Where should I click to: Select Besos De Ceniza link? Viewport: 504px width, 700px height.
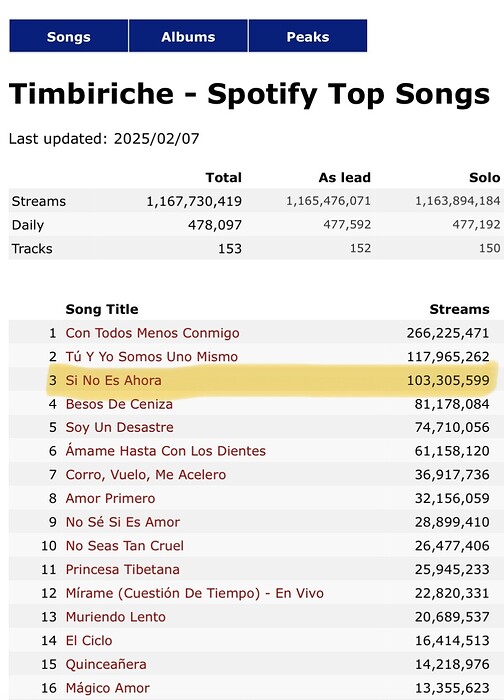(119, 404)
